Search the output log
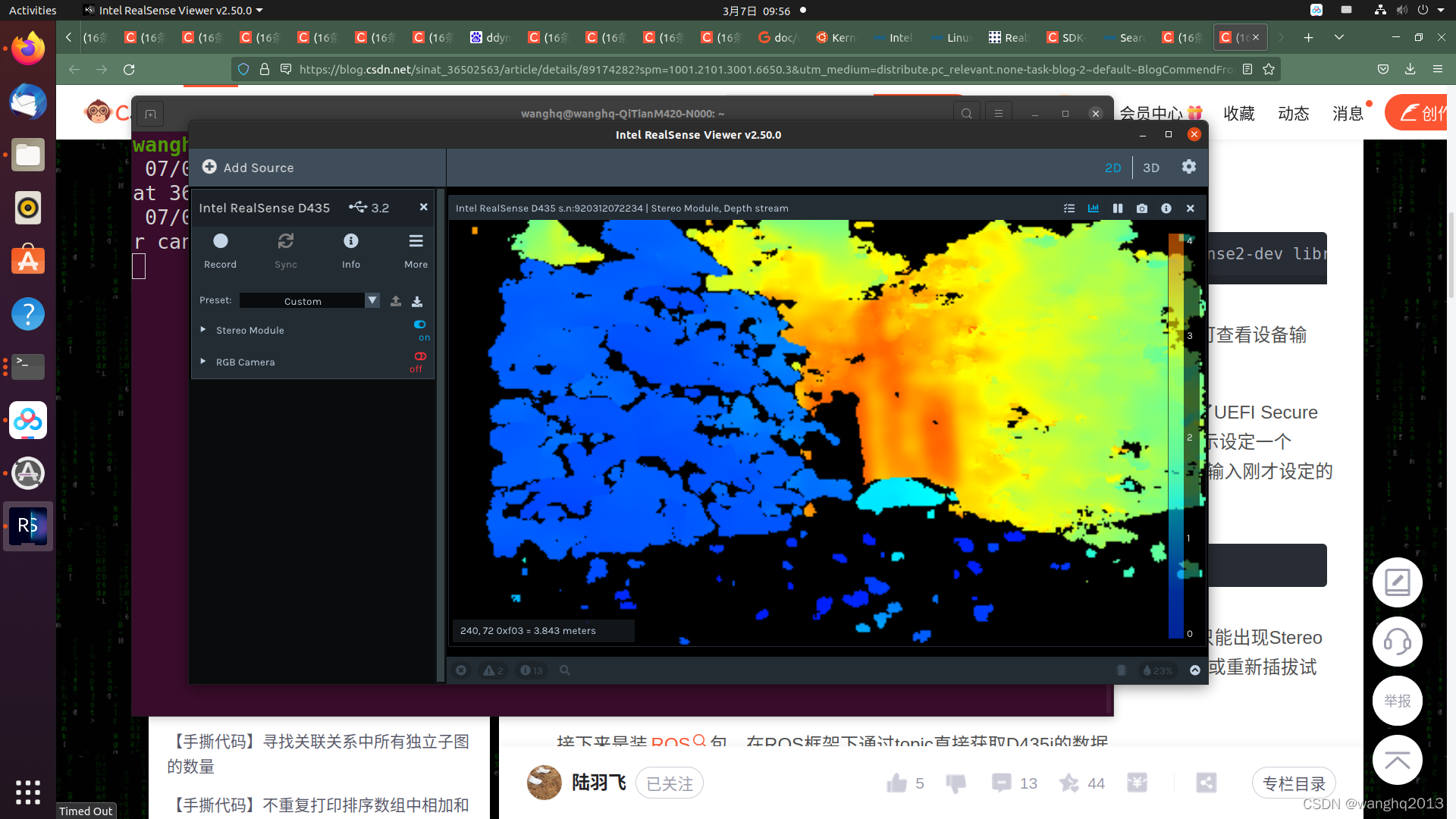Screen dimensions: 1456x819 click(x=565, y=670)
